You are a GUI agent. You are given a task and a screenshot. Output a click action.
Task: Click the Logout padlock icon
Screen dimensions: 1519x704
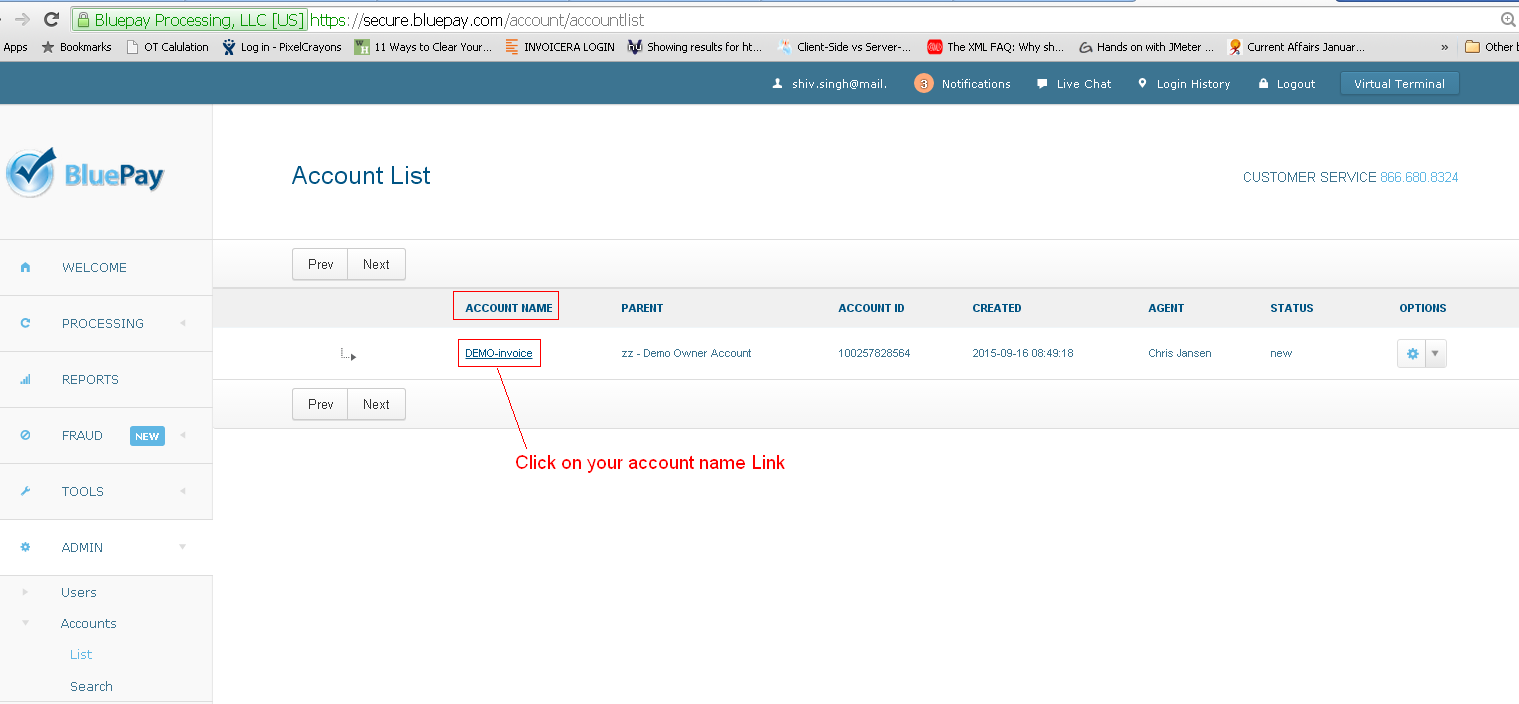click(x=1263, y=84)
